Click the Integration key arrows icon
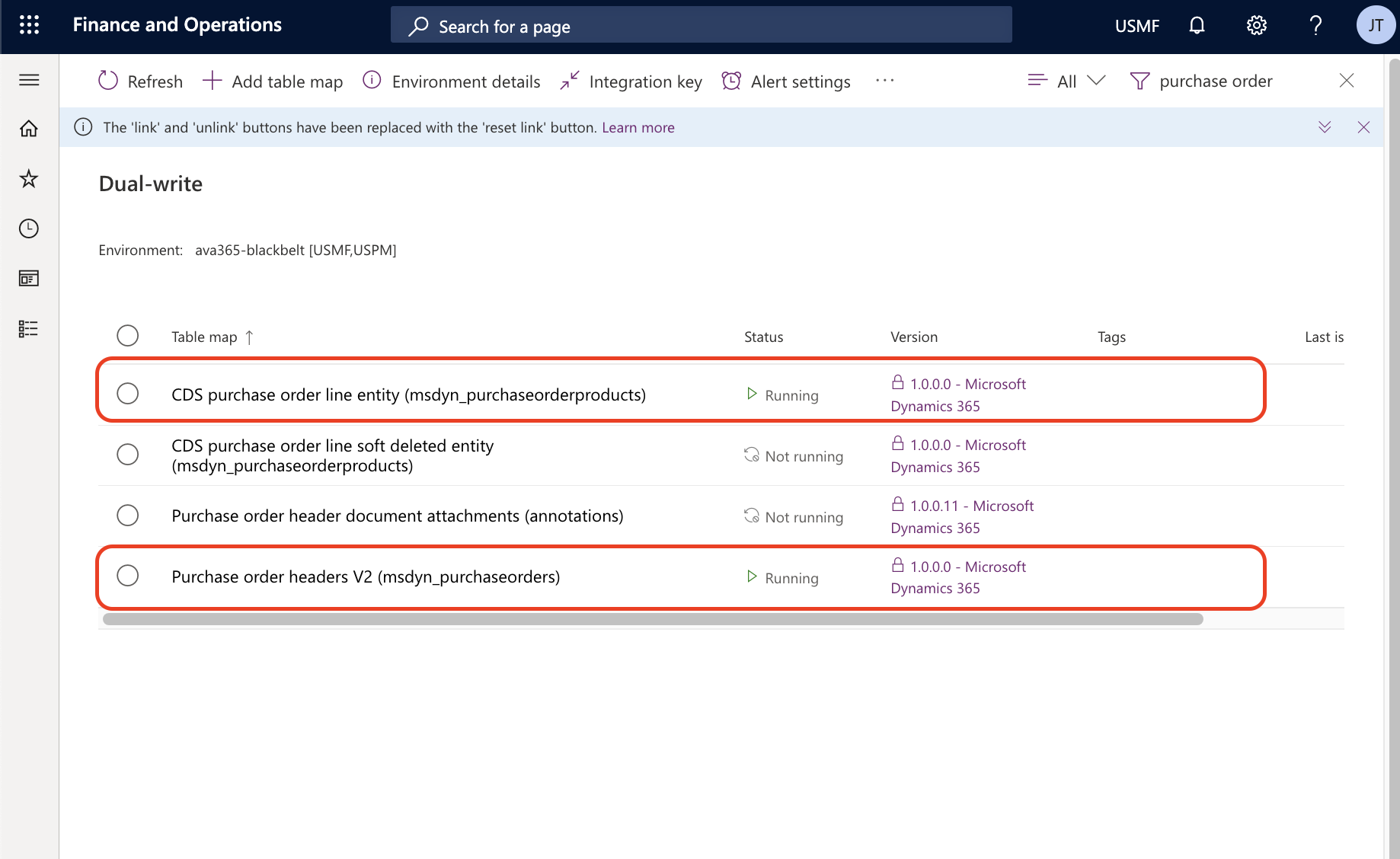The width and height of the screenshot is (1400, 859). 570,81
